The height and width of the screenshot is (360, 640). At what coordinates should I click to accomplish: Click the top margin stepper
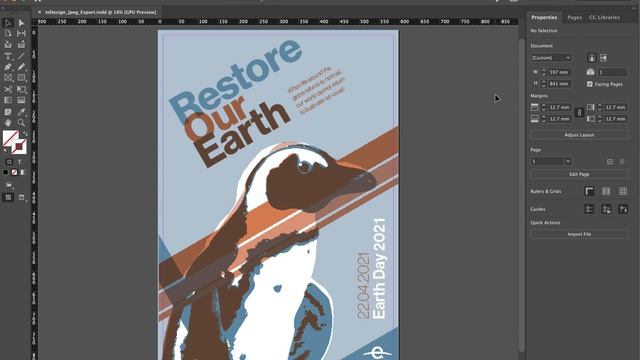[543, 107]
